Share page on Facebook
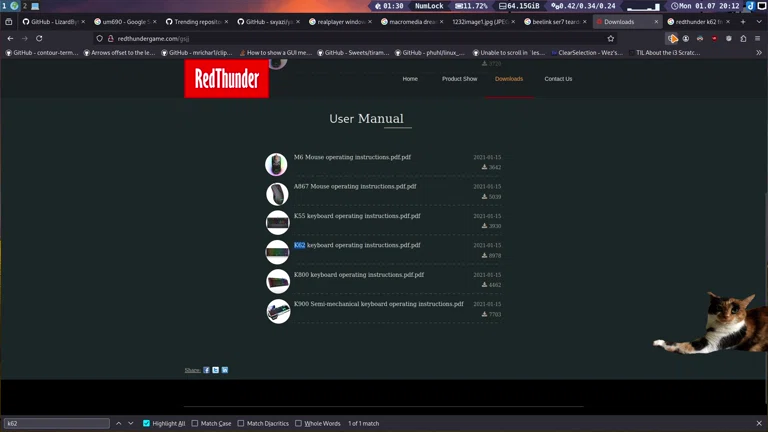 coord(206,370)
